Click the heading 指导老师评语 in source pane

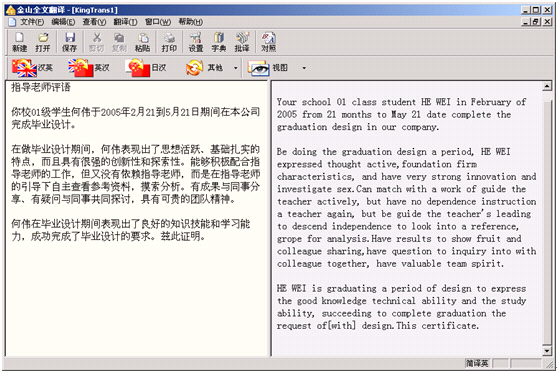[41, 87]
